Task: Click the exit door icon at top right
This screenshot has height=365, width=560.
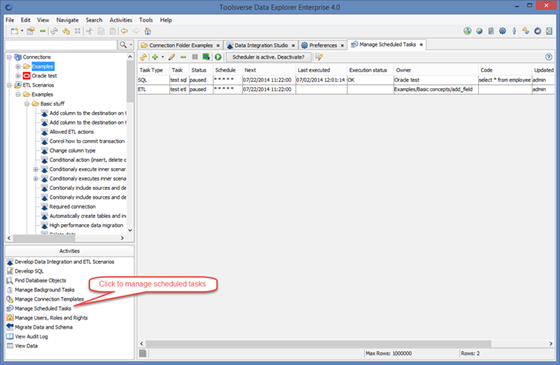Action: click(x=549, y=31)
